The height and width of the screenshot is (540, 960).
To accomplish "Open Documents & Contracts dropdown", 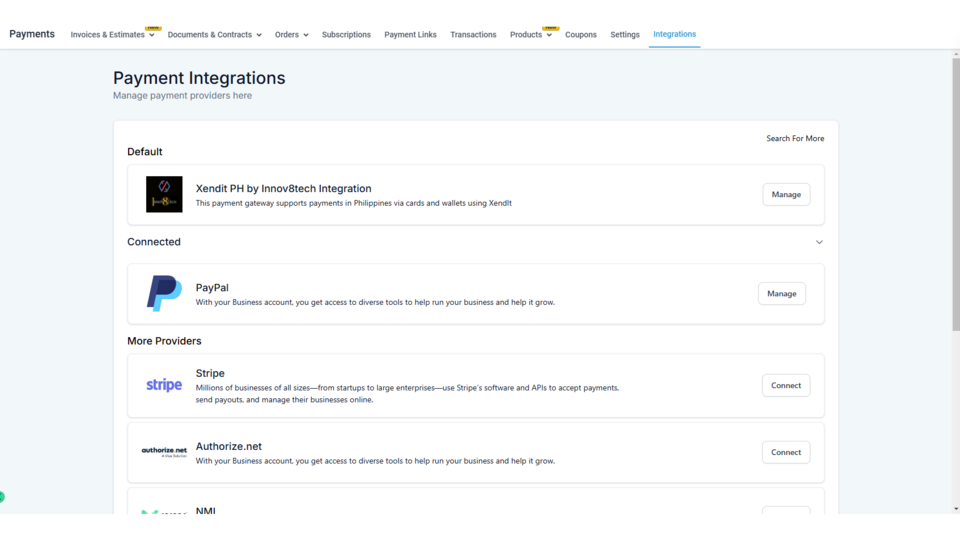I will (215, 35).
